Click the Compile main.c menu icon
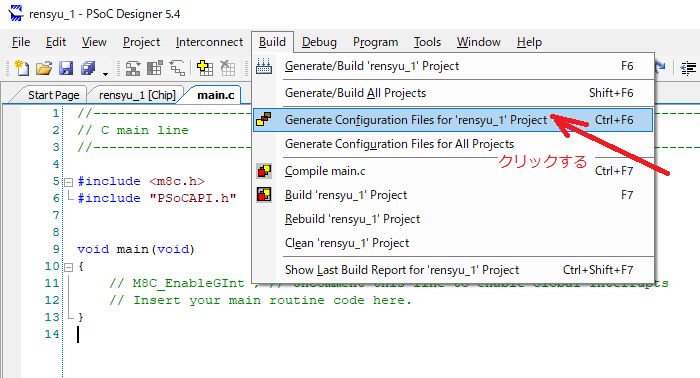The image size is (700, 378). tap(264, 171)
